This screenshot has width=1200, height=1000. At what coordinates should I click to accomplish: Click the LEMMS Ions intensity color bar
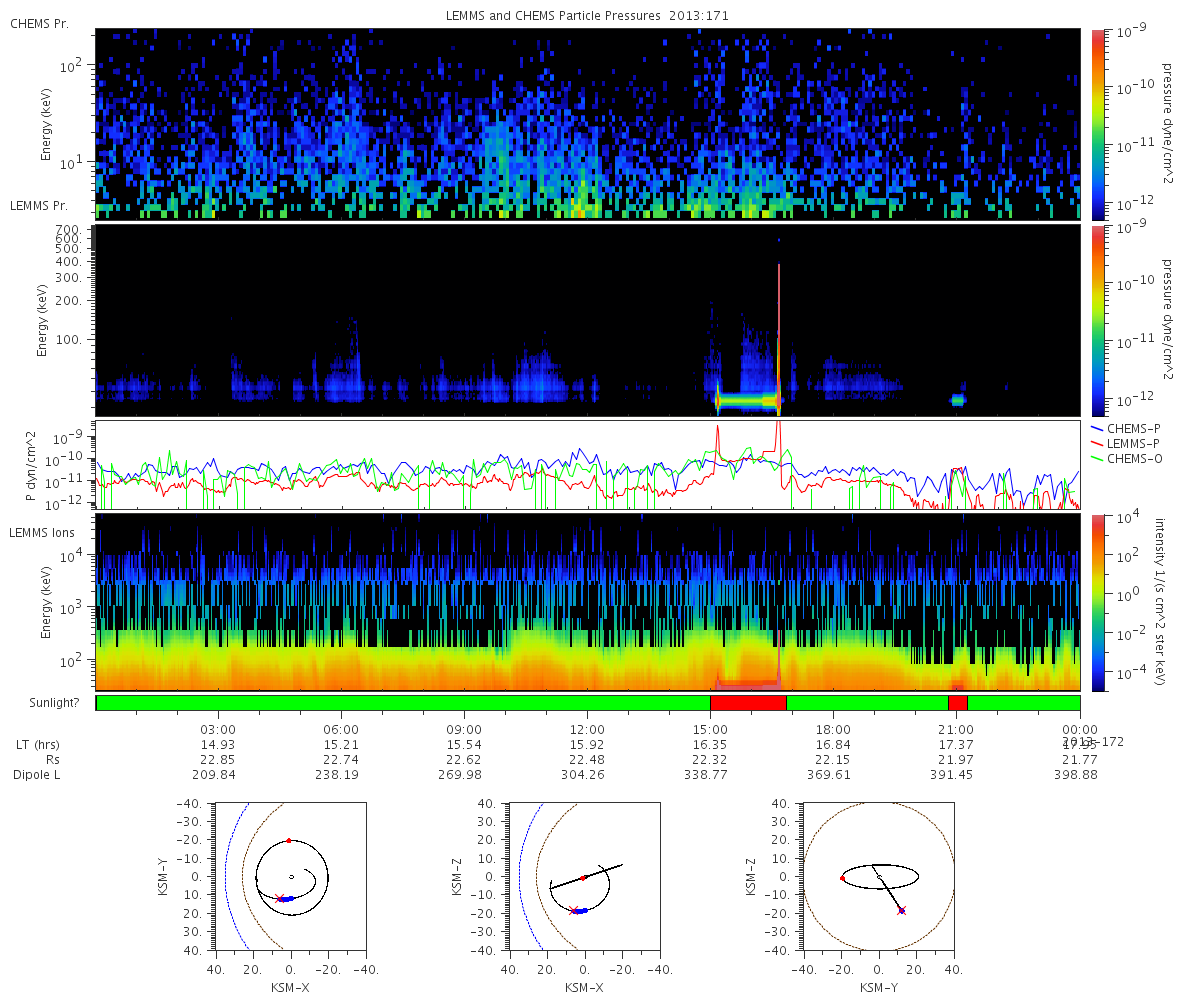pos(1097,602)
